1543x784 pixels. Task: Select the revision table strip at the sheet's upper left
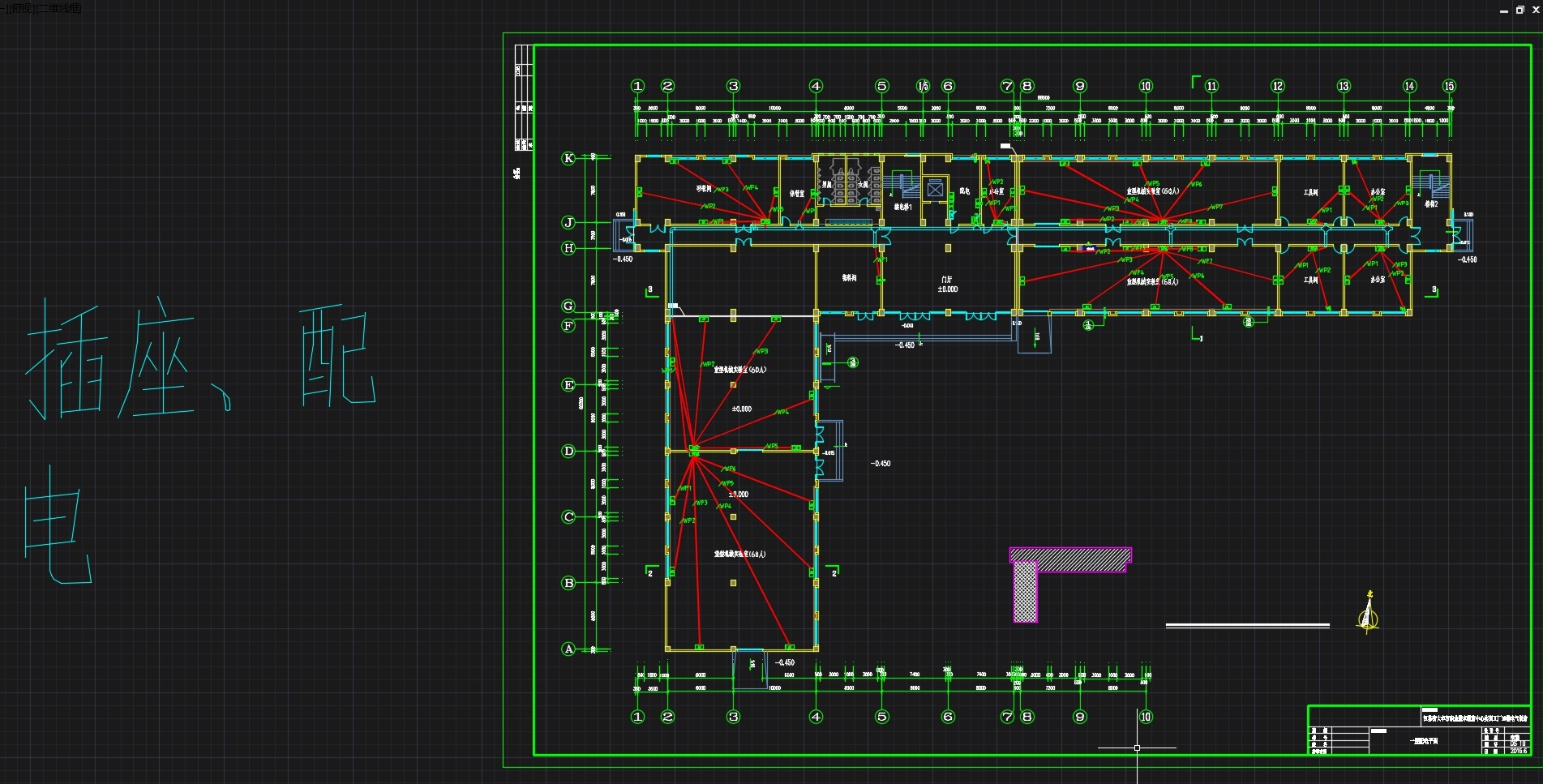point(524,97)
